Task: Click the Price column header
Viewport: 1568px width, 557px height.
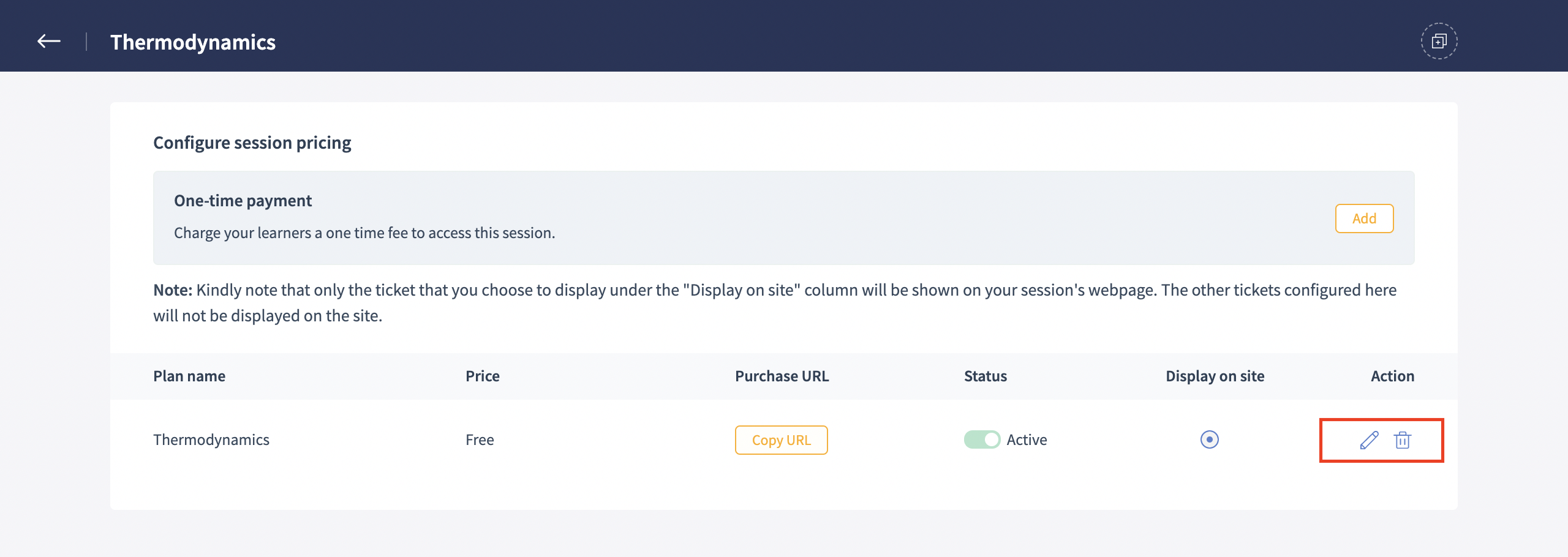Action: pyautogui.click(x=483, y=376)
